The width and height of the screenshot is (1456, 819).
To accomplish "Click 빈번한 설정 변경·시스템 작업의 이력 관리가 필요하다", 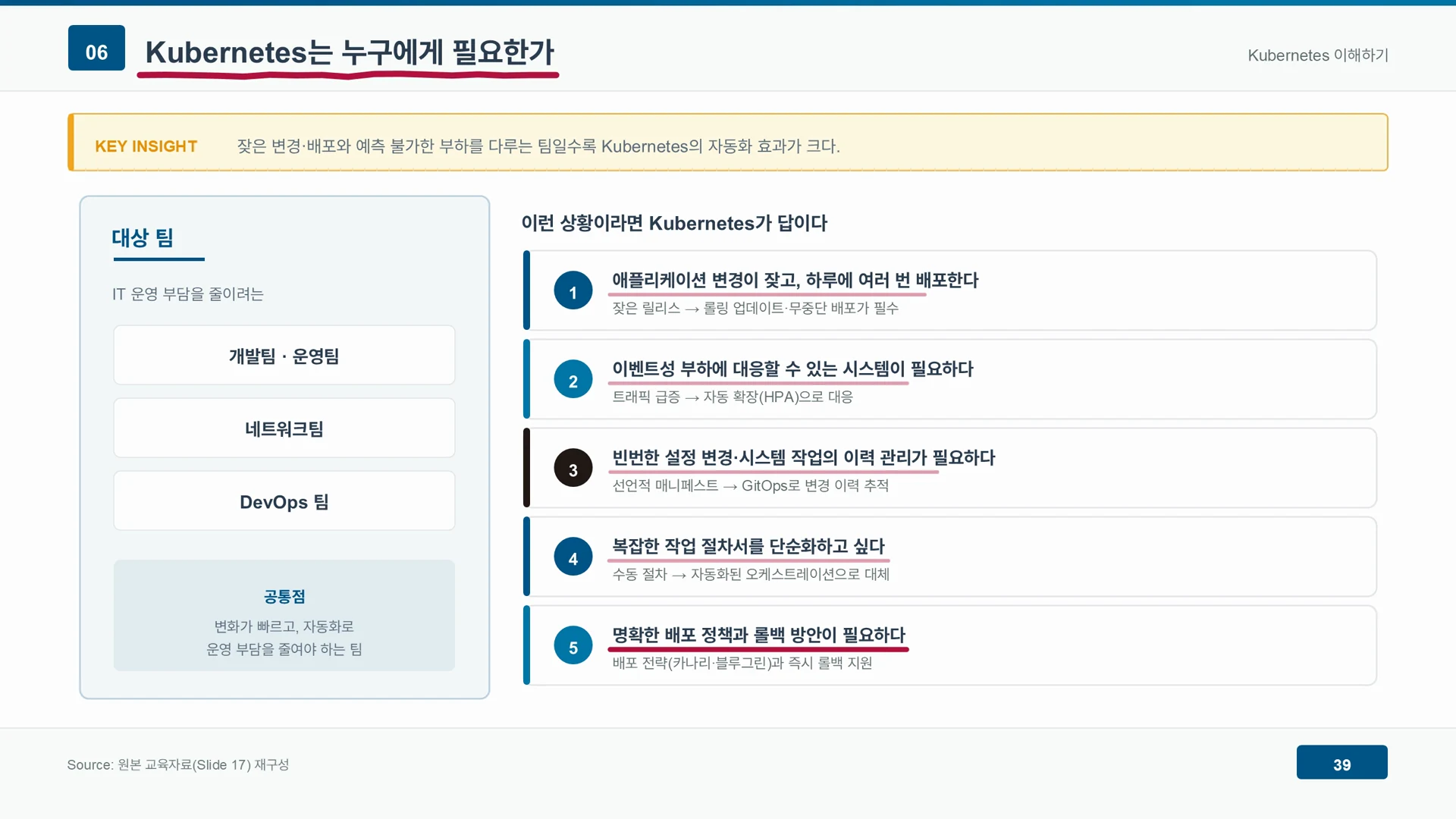I will [804, 457].
